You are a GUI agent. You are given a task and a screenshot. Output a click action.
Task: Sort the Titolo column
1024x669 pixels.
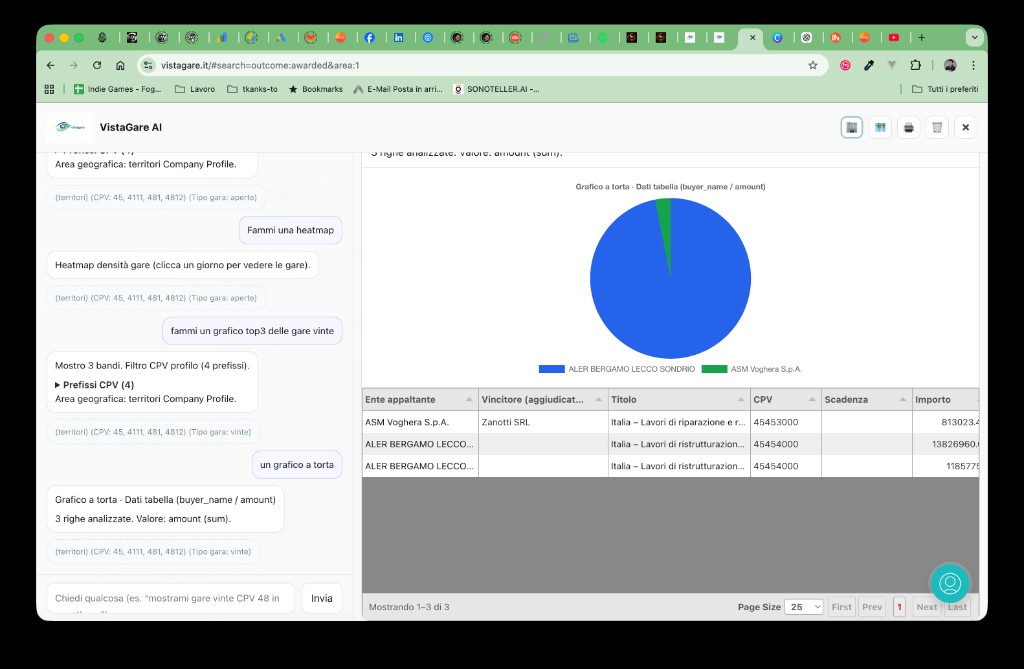(679, 400)
